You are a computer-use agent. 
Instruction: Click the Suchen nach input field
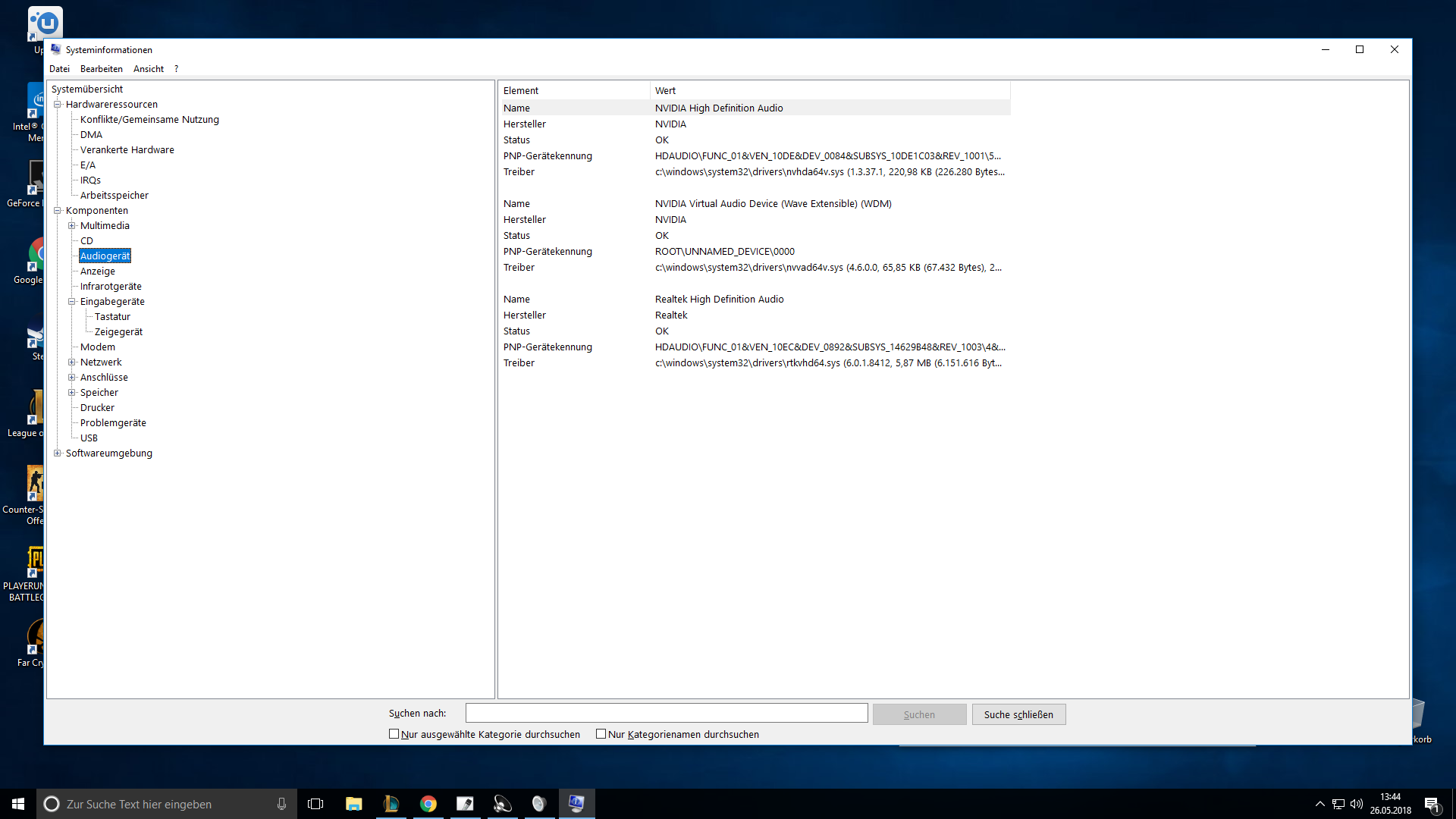pos(666,713)
